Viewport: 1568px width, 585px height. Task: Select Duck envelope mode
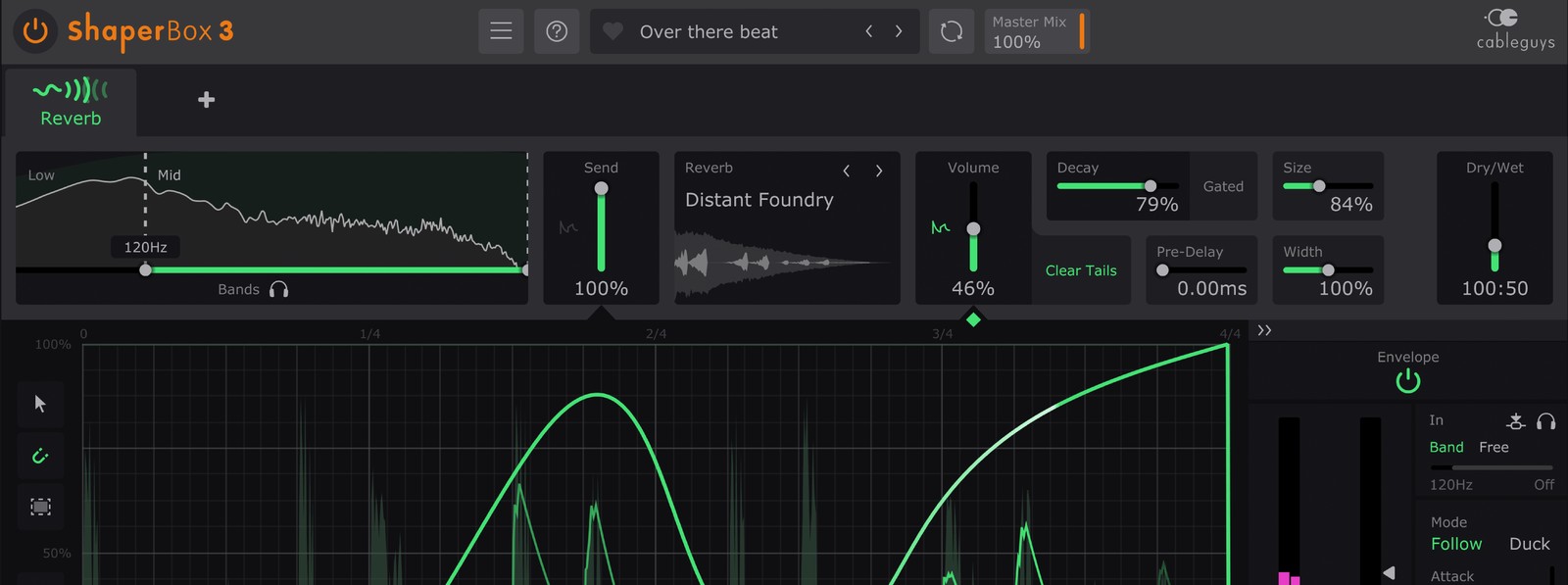[x=1529, y=544]
